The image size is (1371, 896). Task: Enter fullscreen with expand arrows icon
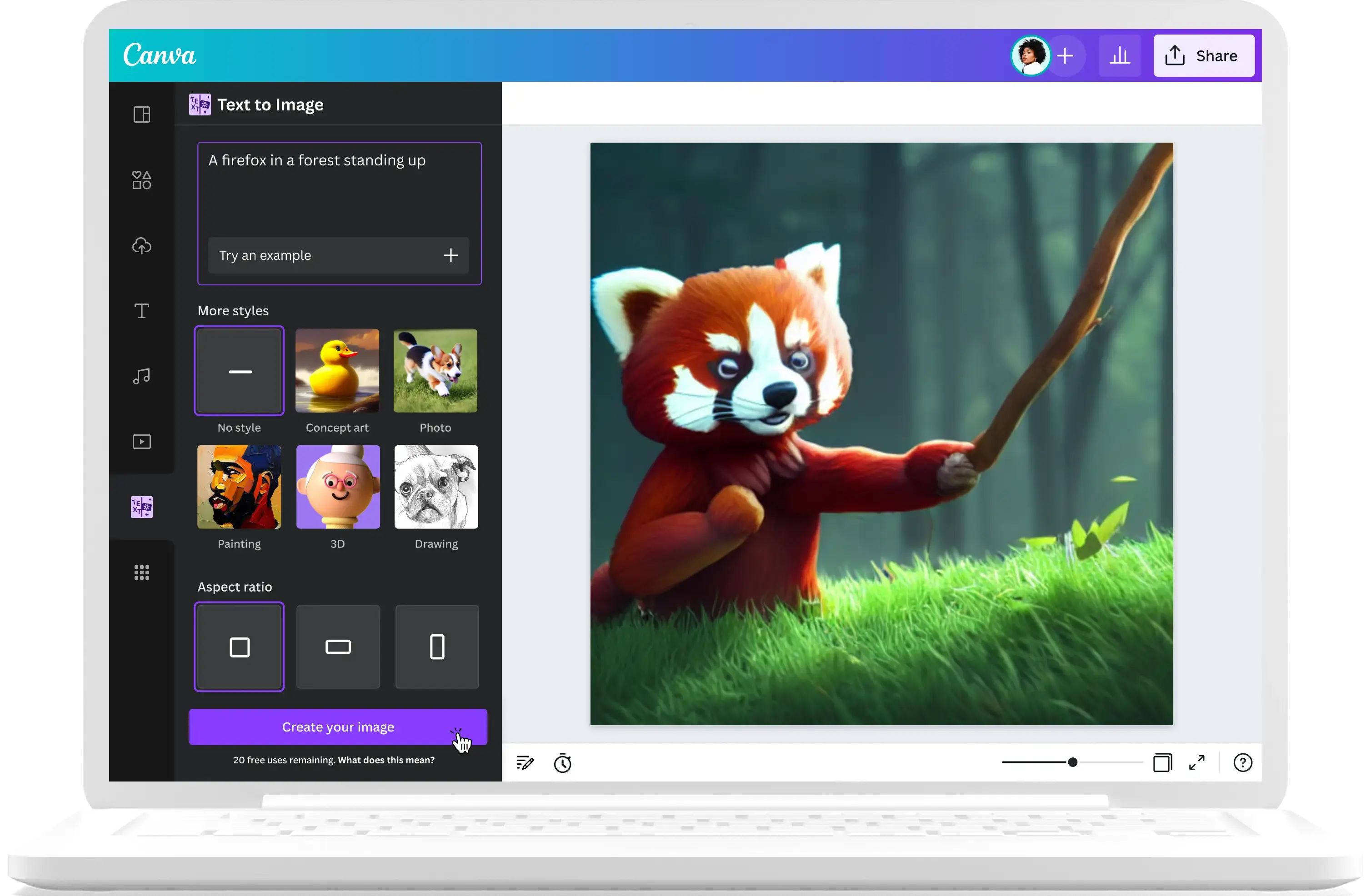(x=1197, y=763)
